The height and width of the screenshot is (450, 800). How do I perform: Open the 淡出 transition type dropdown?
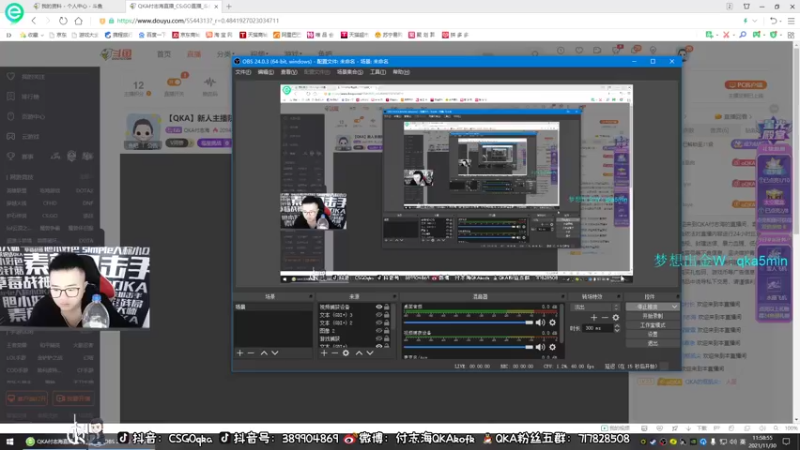click(x=596, y=307)
